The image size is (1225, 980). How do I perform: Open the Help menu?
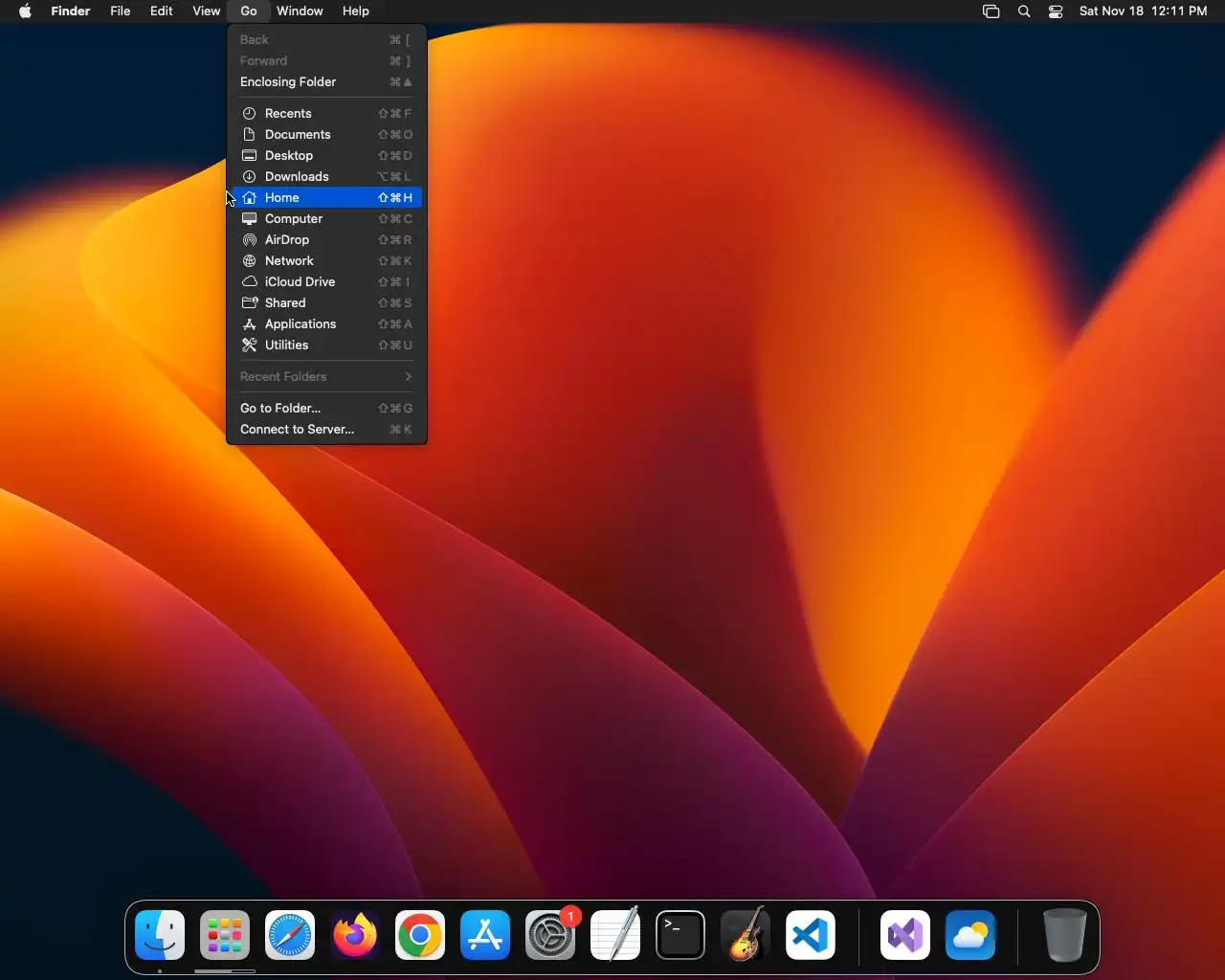click(356, 11)
